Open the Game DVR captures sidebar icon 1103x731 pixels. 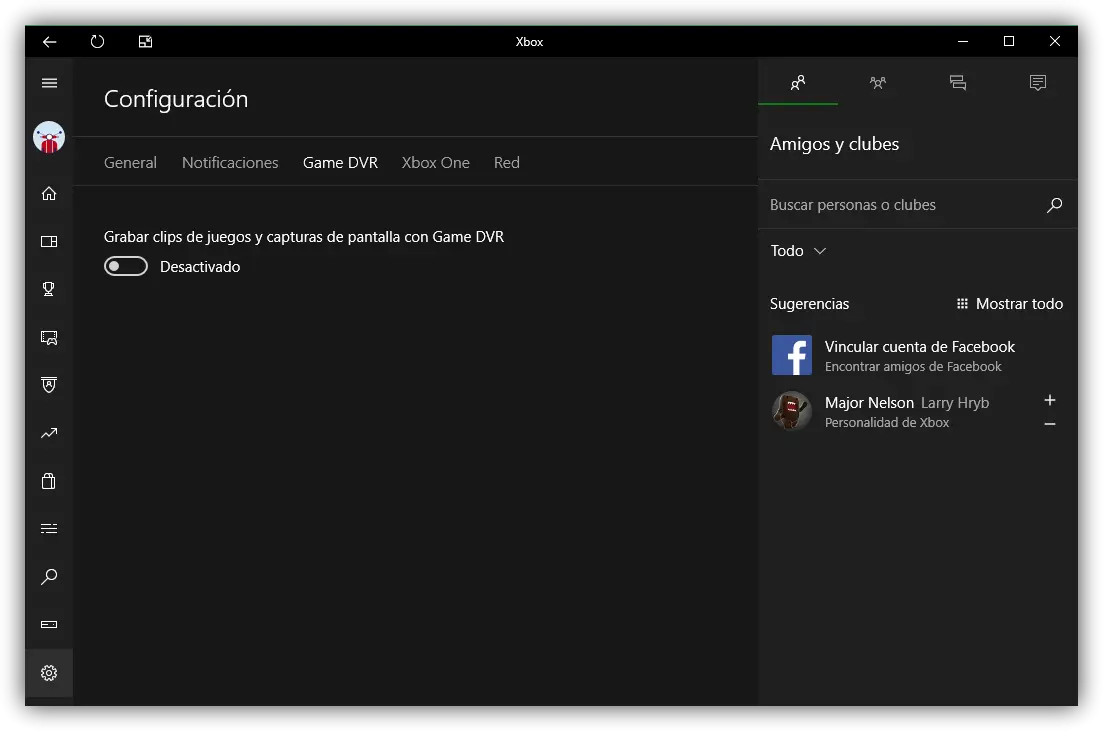pyautogui.click(x=49, y=338)
